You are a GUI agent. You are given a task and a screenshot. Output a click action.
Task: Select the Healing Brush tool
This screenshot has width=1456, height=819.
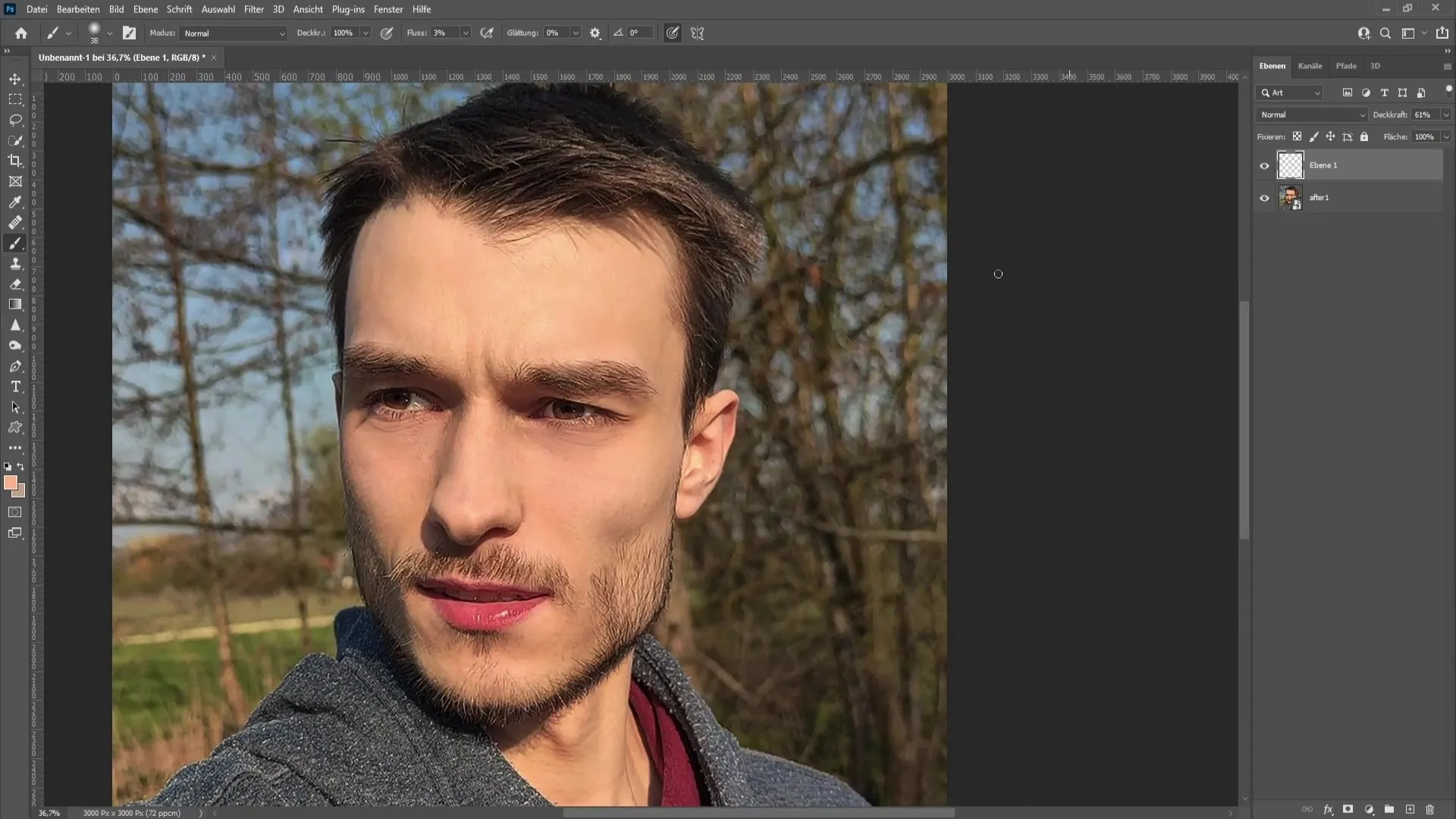pos(15,222)
